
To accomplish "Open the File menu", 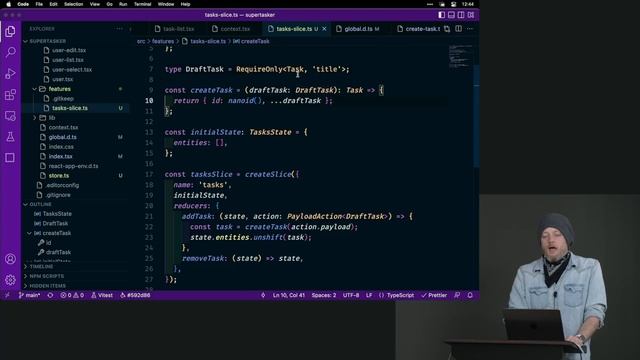I will (39, 4).
